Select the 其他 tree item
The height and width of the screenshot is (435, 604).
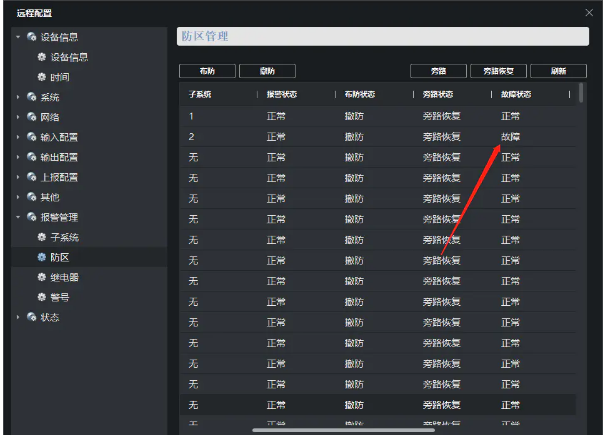[x=50, y=197]
